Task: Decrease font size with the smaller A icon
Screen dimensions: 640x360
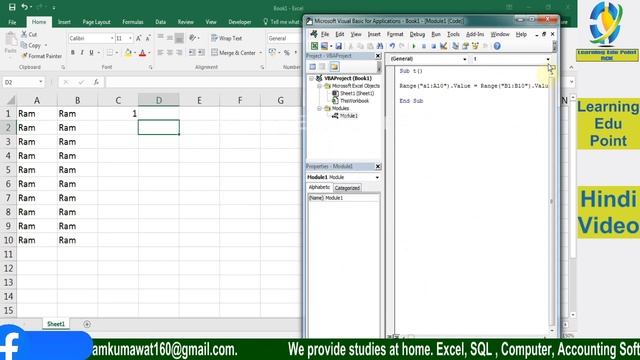Action: (x=148, y=38)
